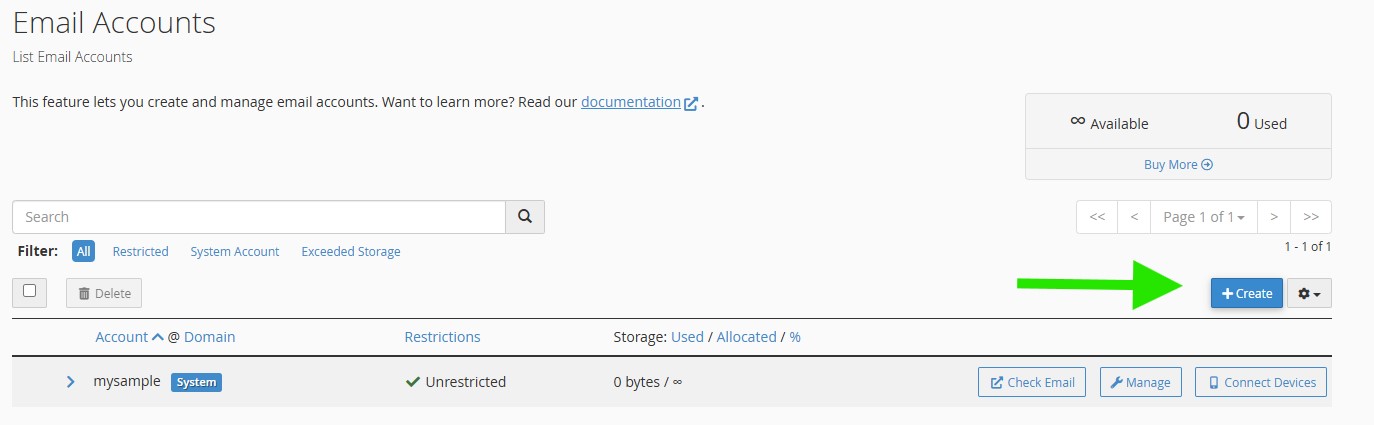
Task: Open the gear settings dropdown
Action: (x=1309, y=293)
